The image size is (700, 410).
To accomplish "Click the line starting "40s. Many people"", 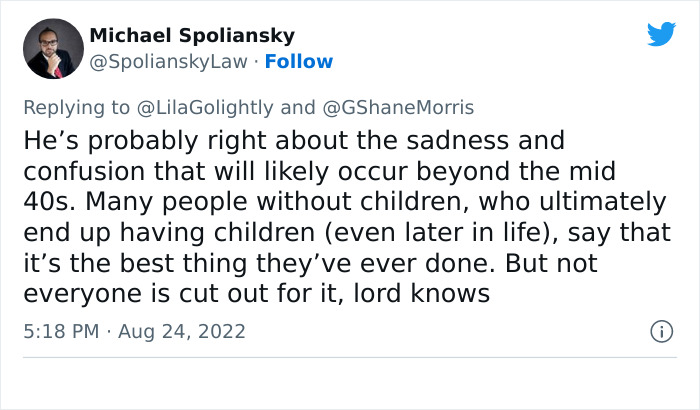I will pyautogui.click(x=344, y=202).
